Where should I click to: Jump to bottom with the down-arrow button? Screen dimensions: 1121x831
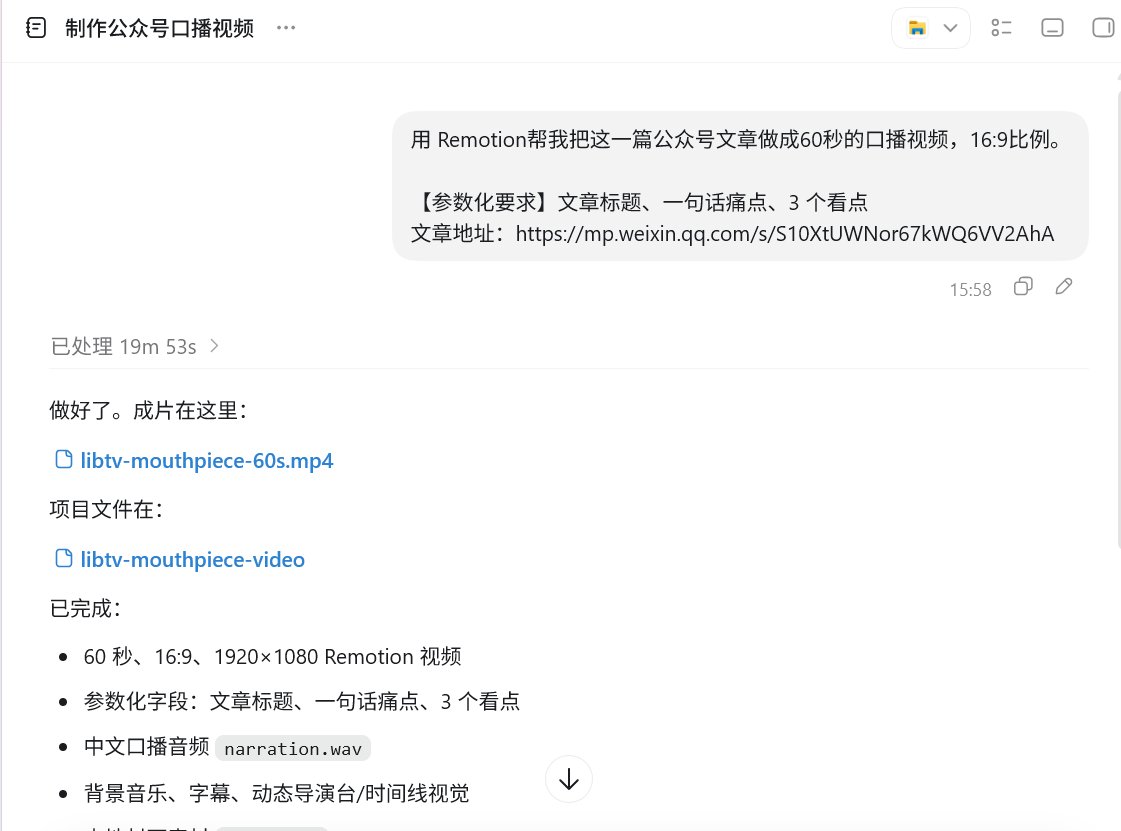click(x=568, y=779)
